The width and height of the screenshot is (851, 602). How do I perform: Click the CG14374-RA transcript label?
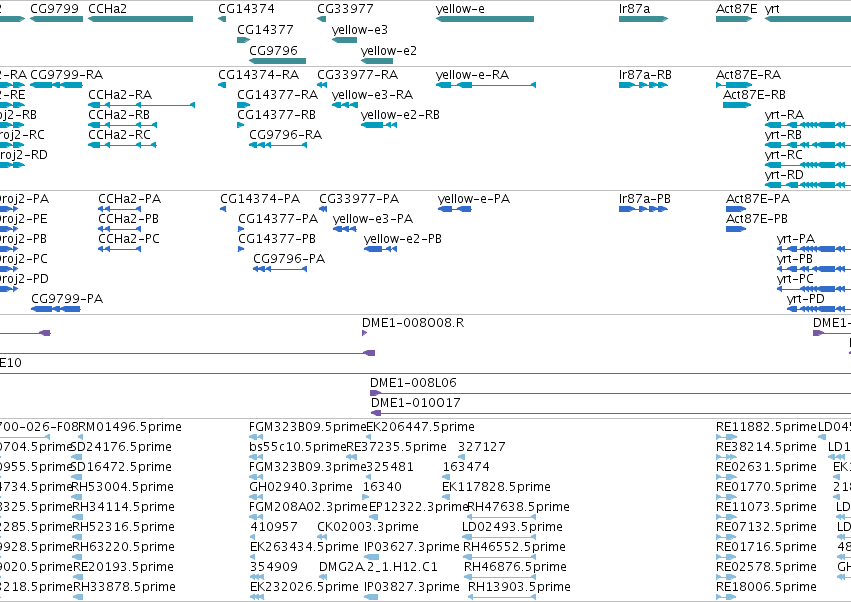[258, 74]
